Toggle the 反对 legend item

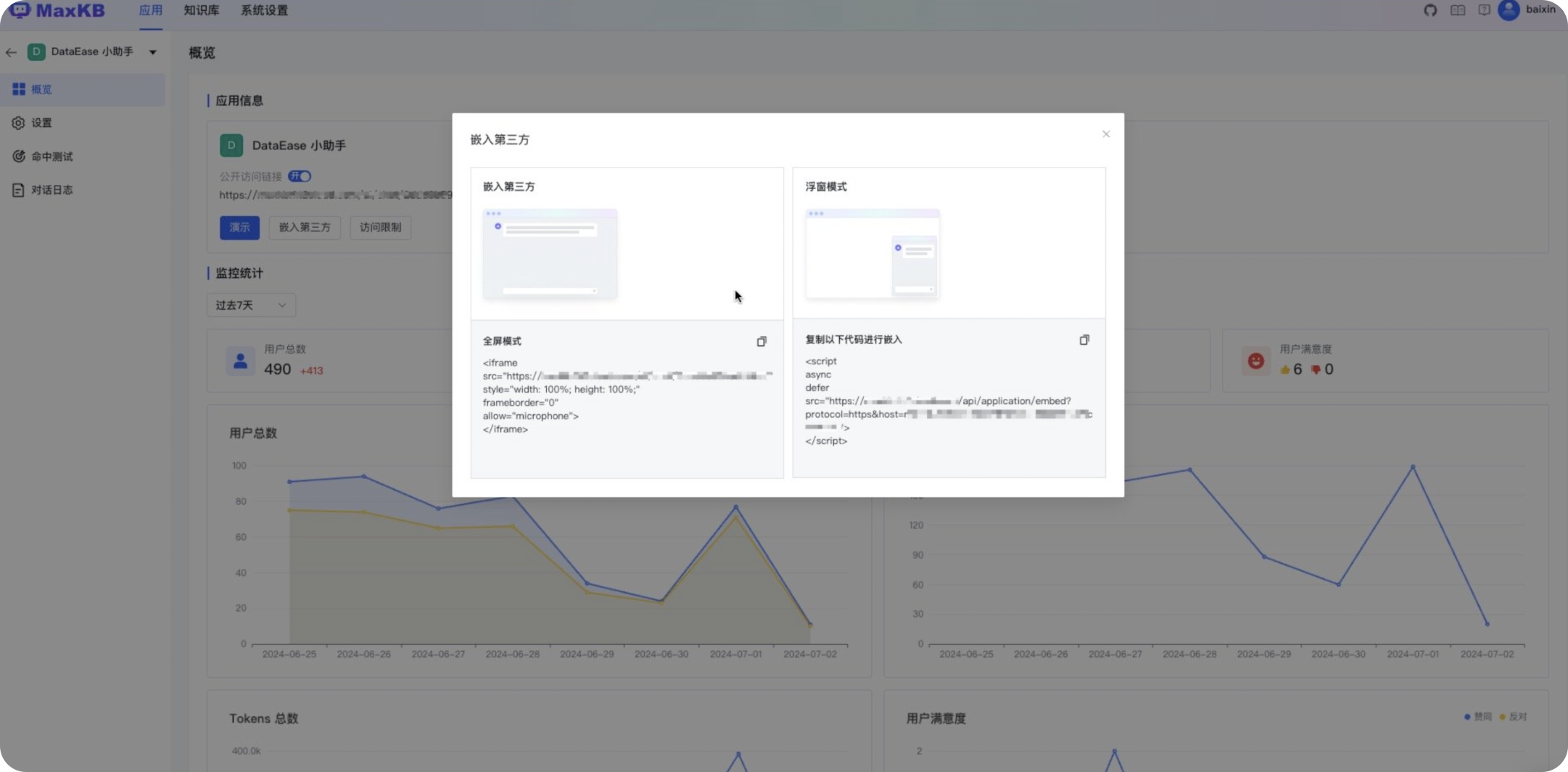(x=1513, y=717)
